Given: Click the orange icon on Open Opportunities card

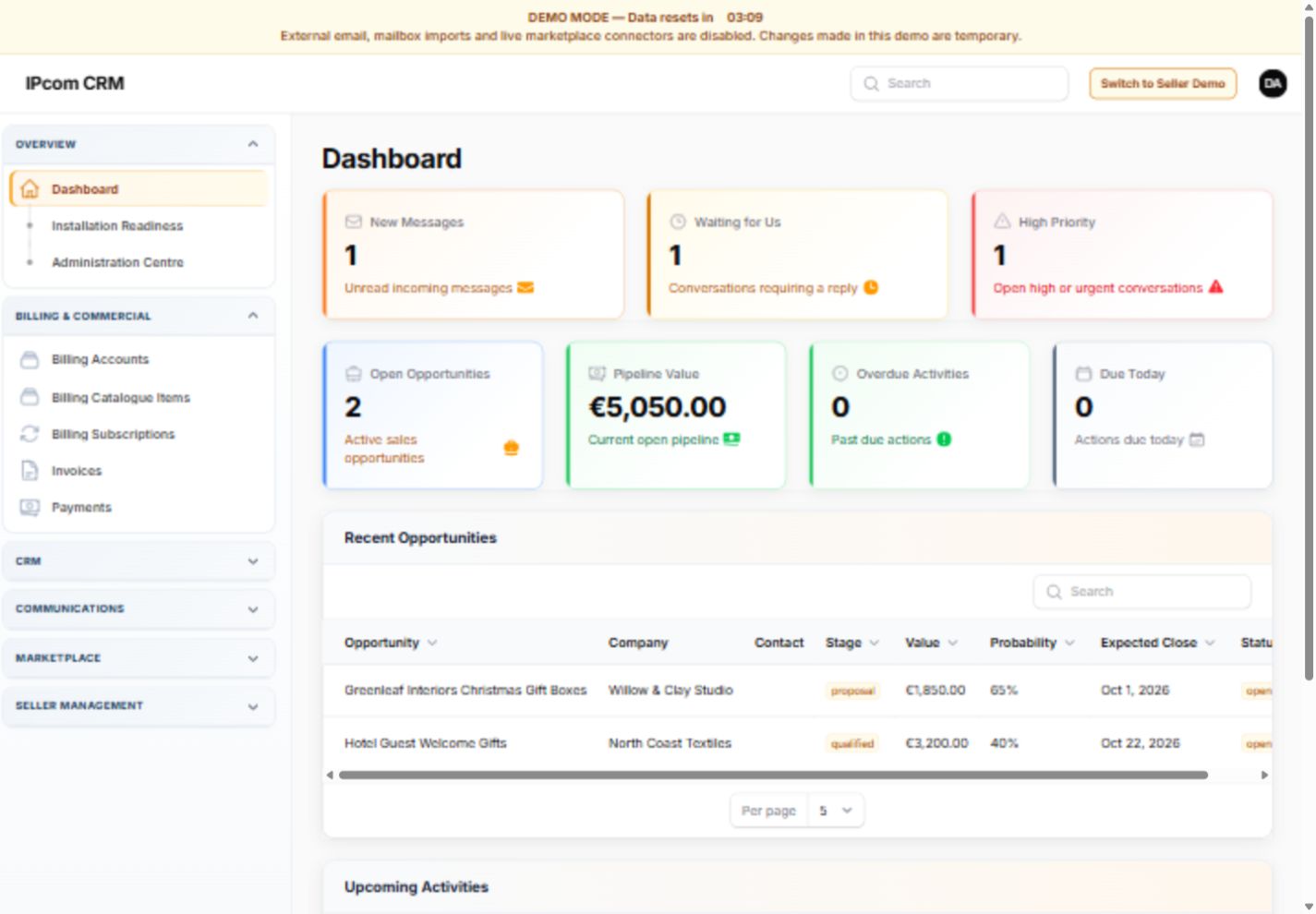Looking at the screenshot, I should click(x=512, y=449).
